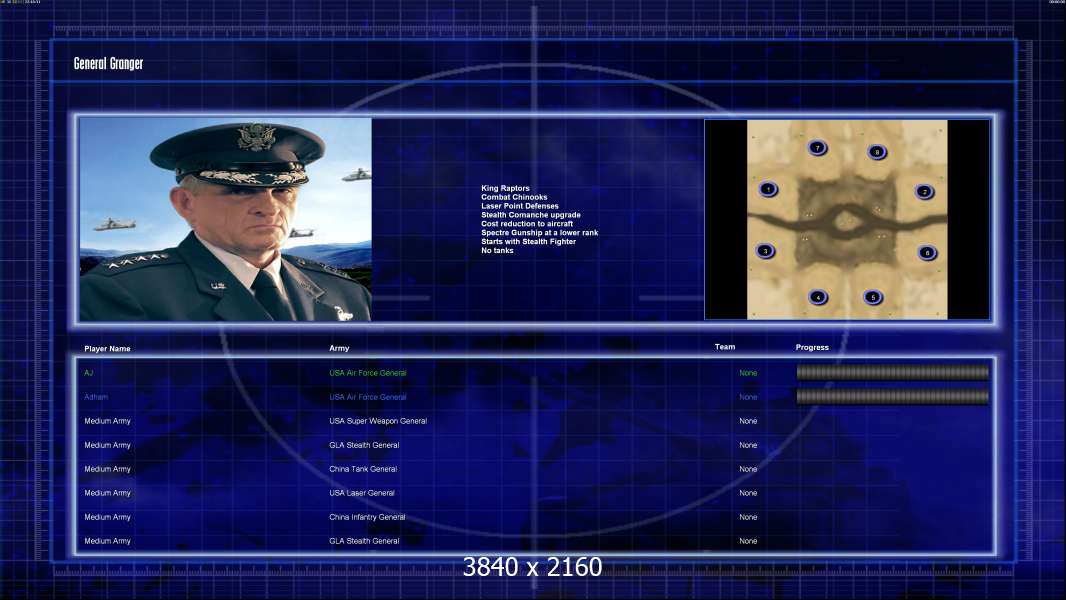Viewport: 1066px width, 600px height.
Task: Click "China Tank General" army
Action: 363,469
